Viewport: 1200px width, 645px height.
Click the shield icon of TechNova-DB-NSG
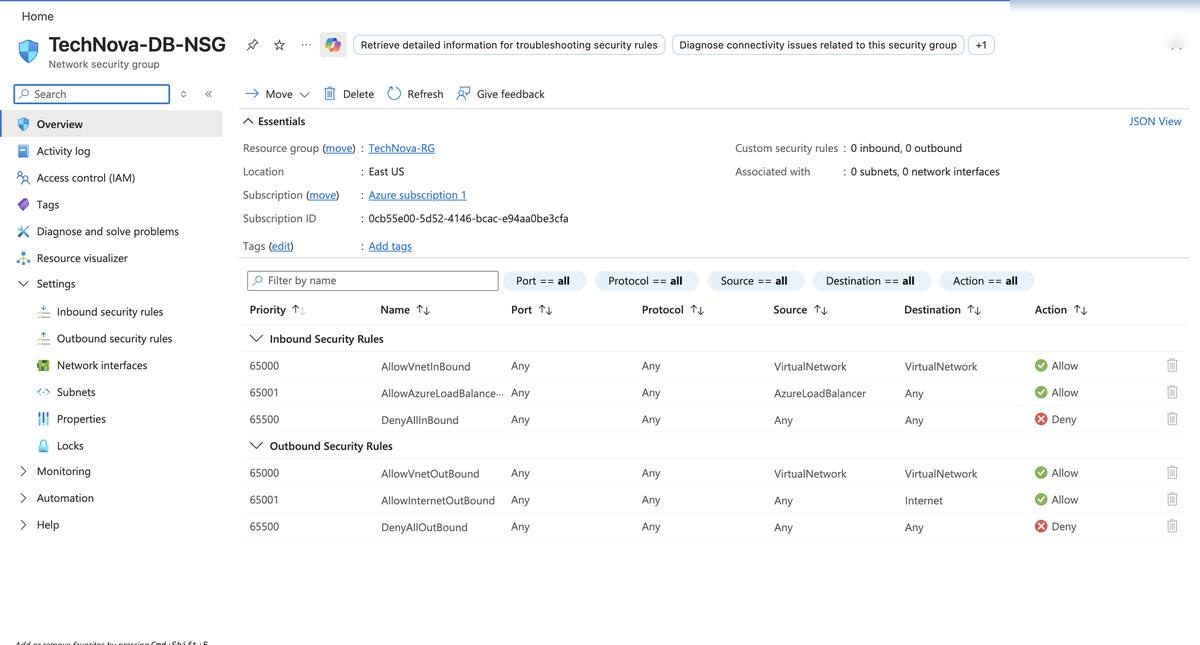[x=28, y=50]
